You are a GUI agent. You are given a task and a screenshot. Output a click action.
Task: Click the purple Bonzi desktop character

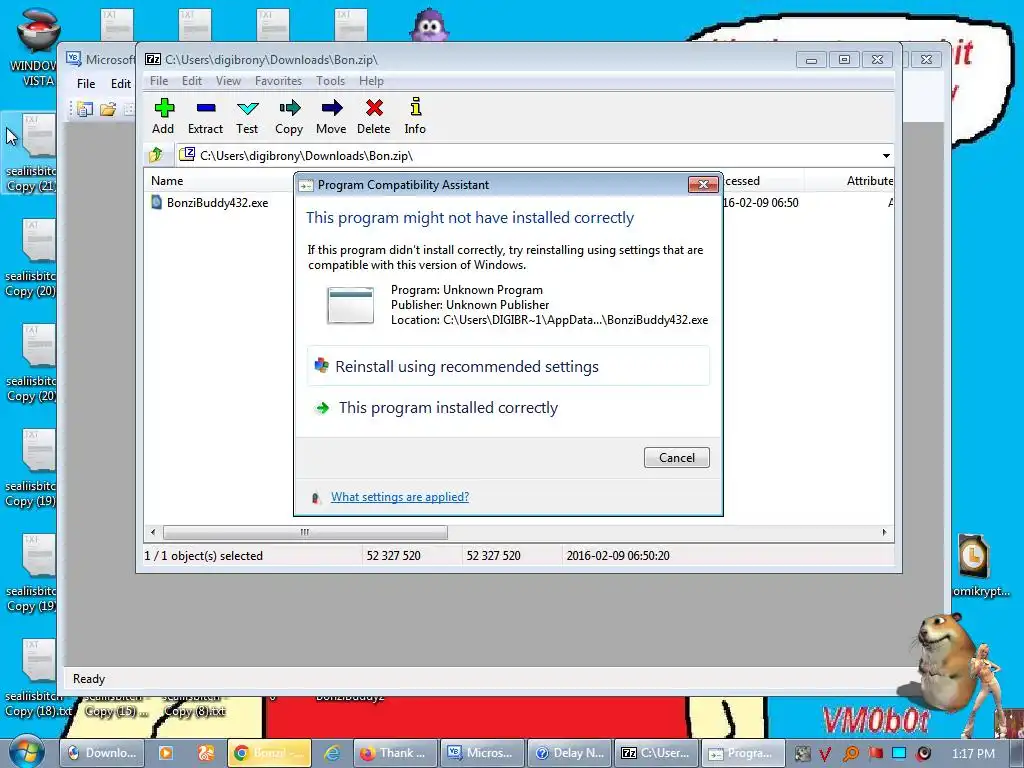pos(429,24)
